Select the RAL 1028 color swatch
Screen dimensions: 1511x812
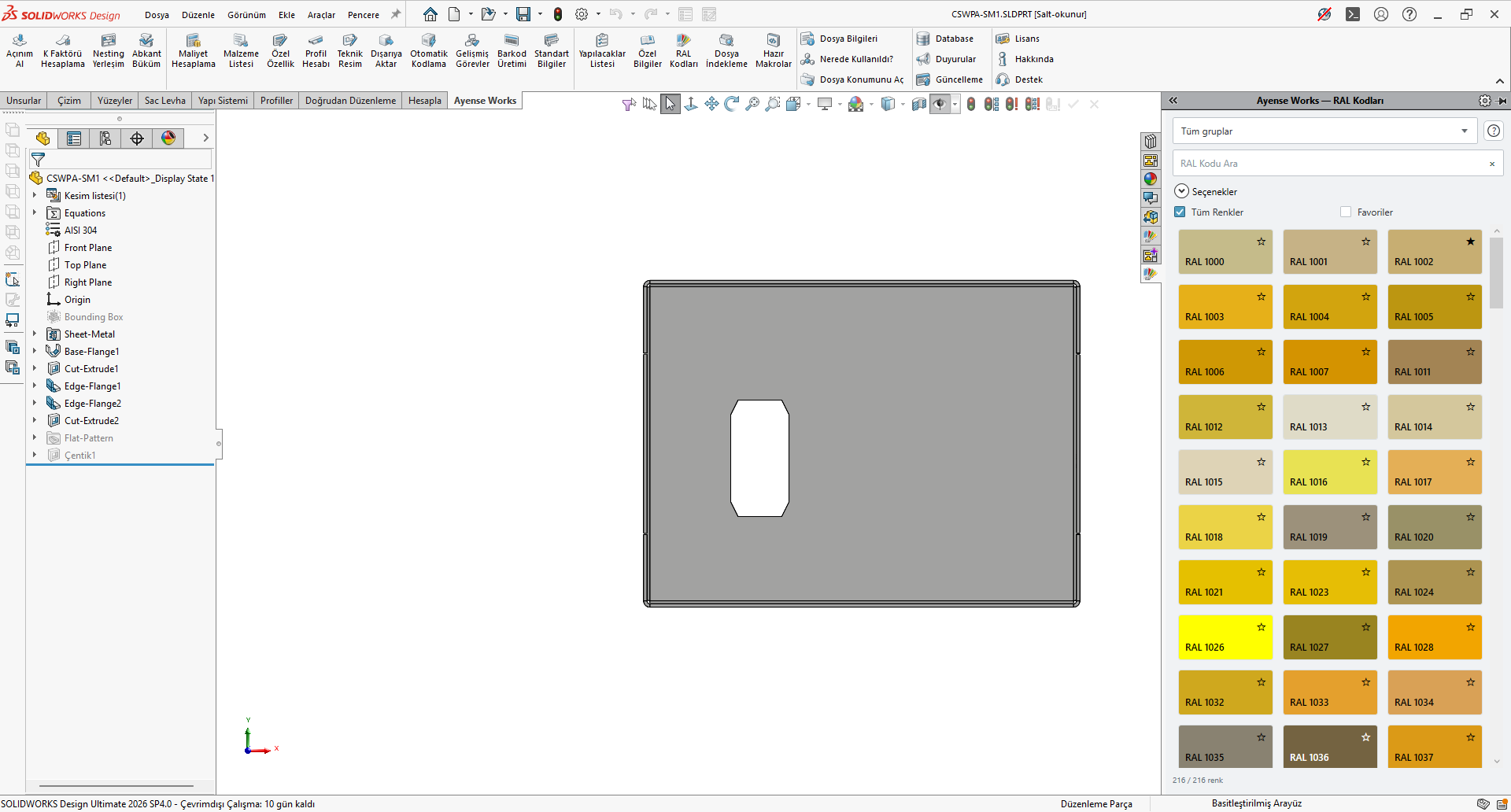(x=1435, y=637)
